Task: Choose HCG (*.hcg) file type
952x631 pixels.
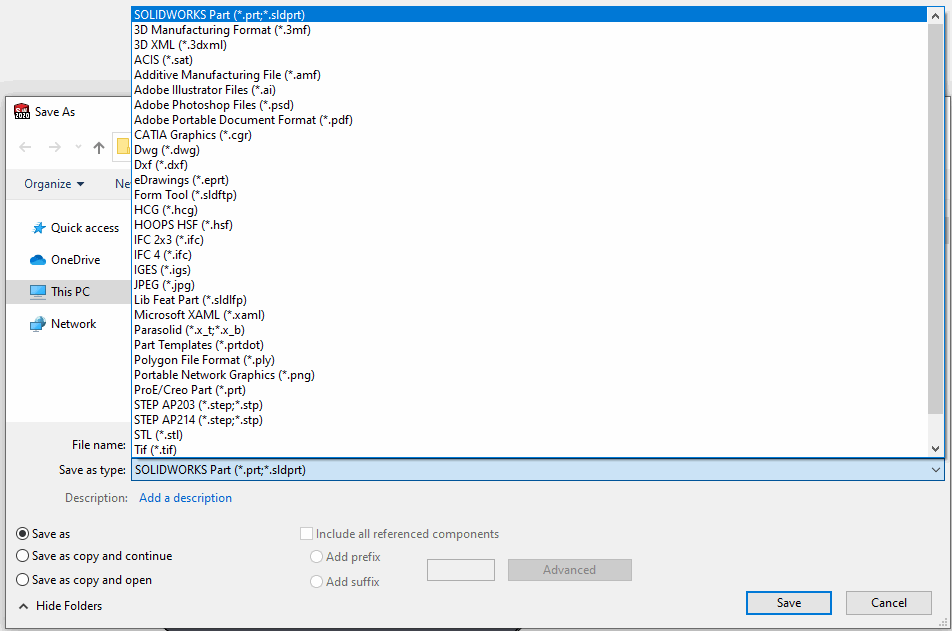Action: [x=529, y=210]
